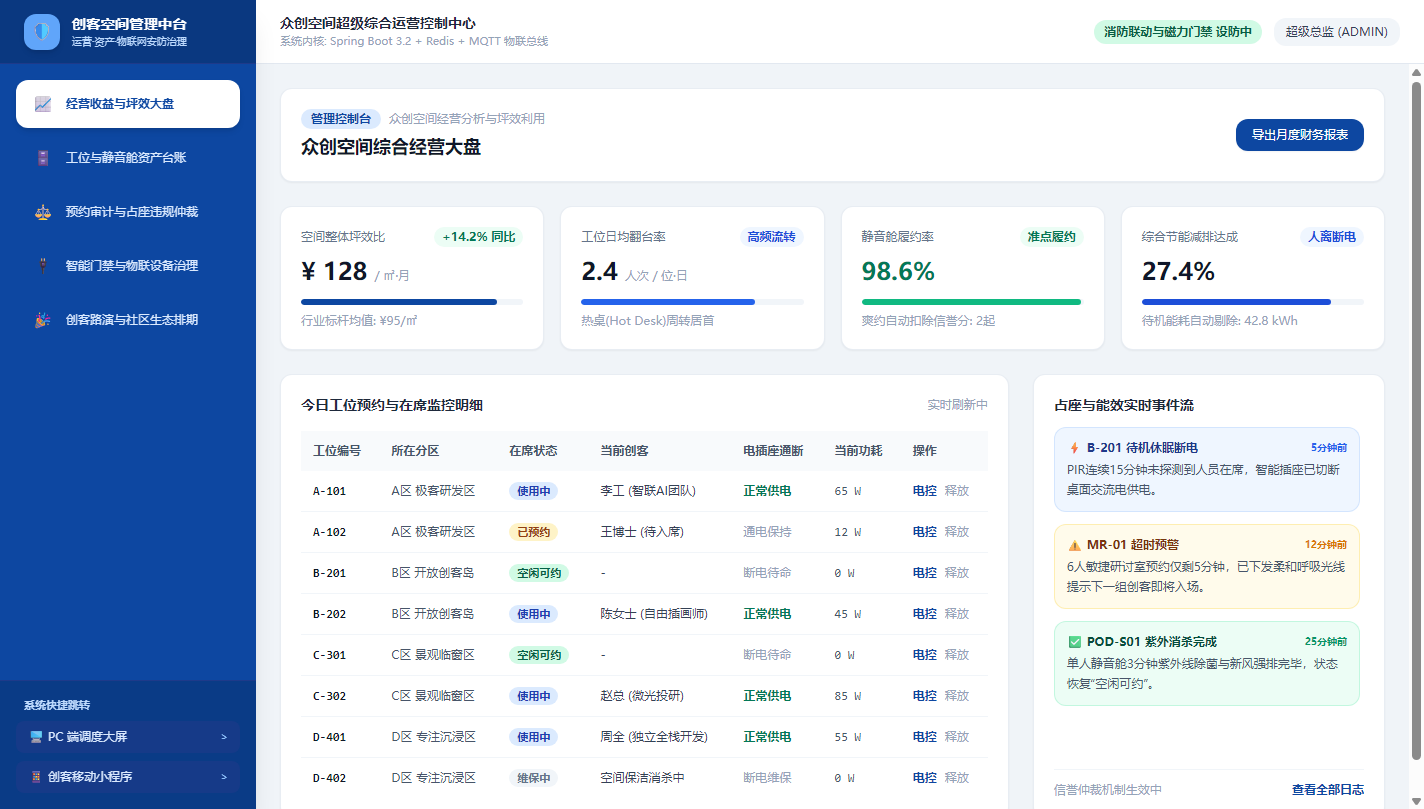Click 释放 for workstation A-101

click(x=957, y=491)
